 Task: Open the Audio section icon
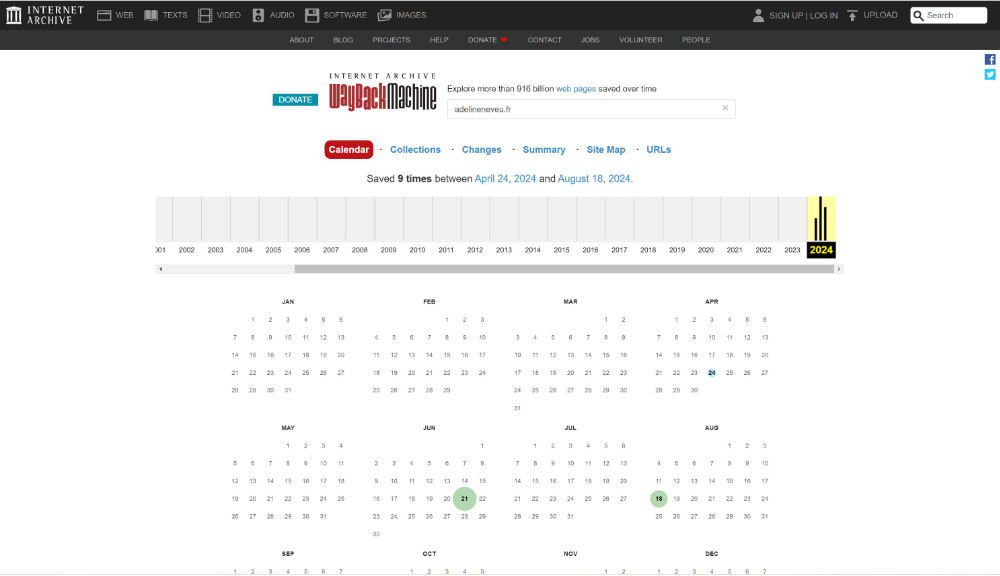258,15
